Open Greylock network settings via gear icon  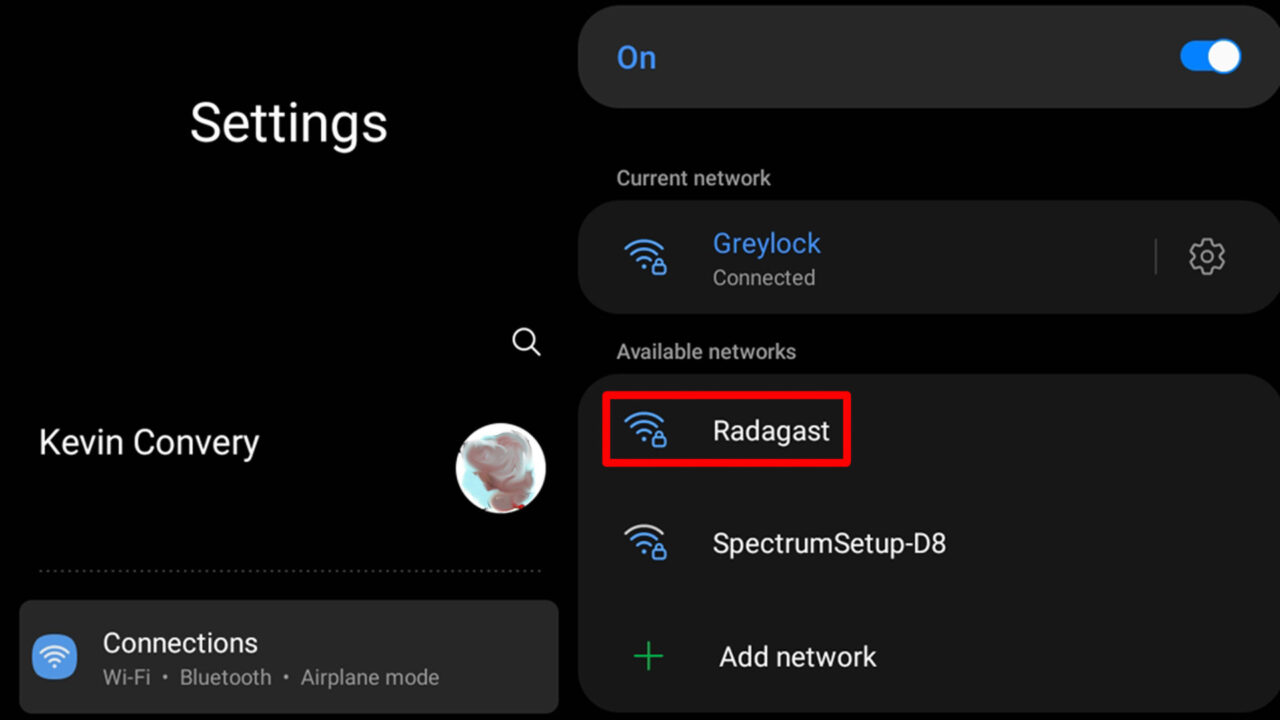(x=1206, y=257)
